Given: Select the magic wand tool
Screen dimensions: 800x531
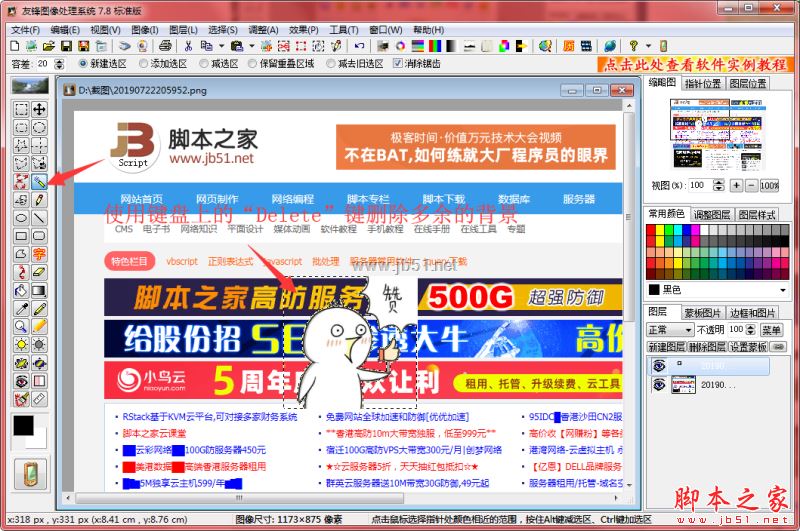Looking at the screenshot, I should [x=39, y=182].
